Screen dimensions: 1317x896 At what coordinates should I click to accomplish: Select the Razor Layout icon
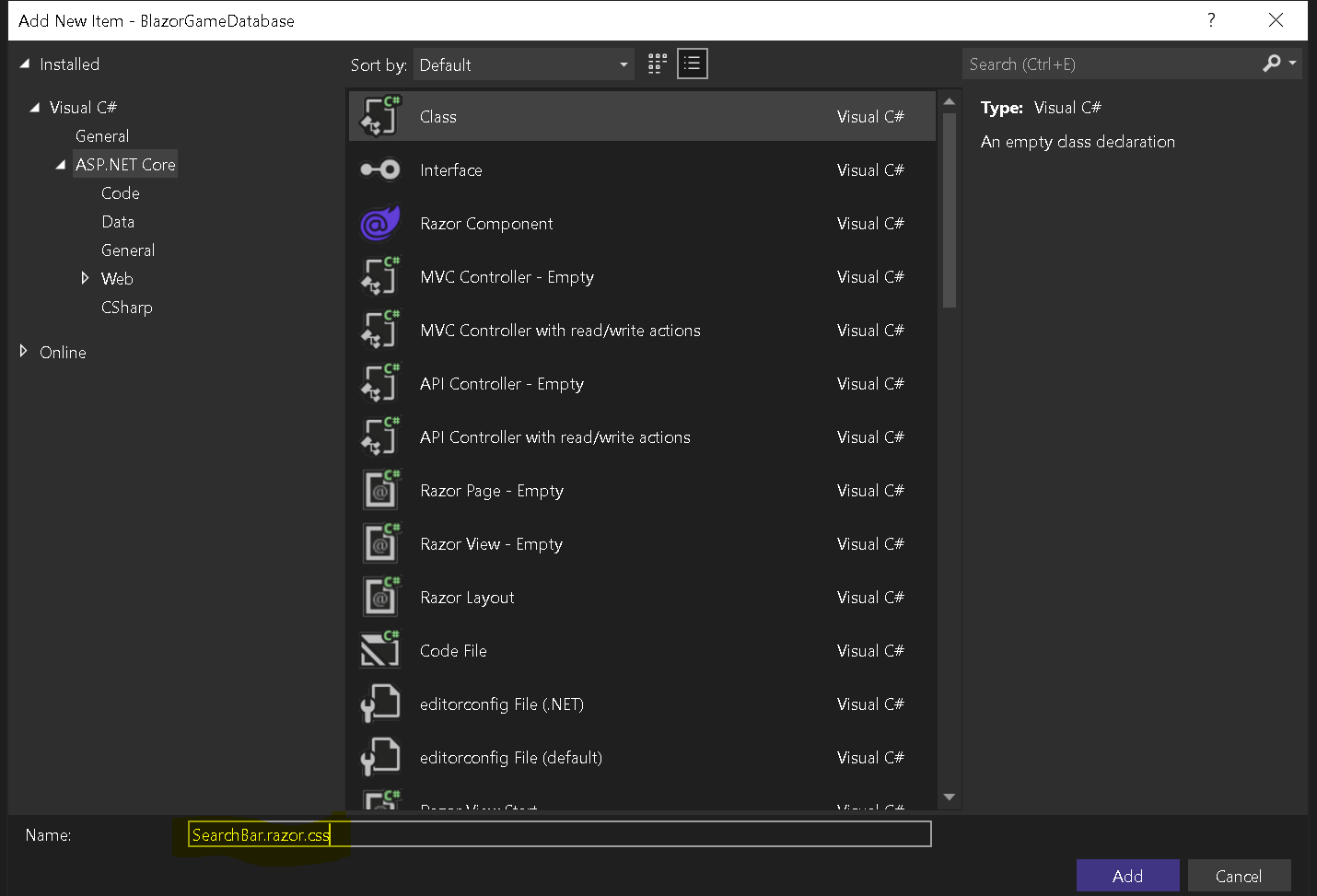[379, 597]
